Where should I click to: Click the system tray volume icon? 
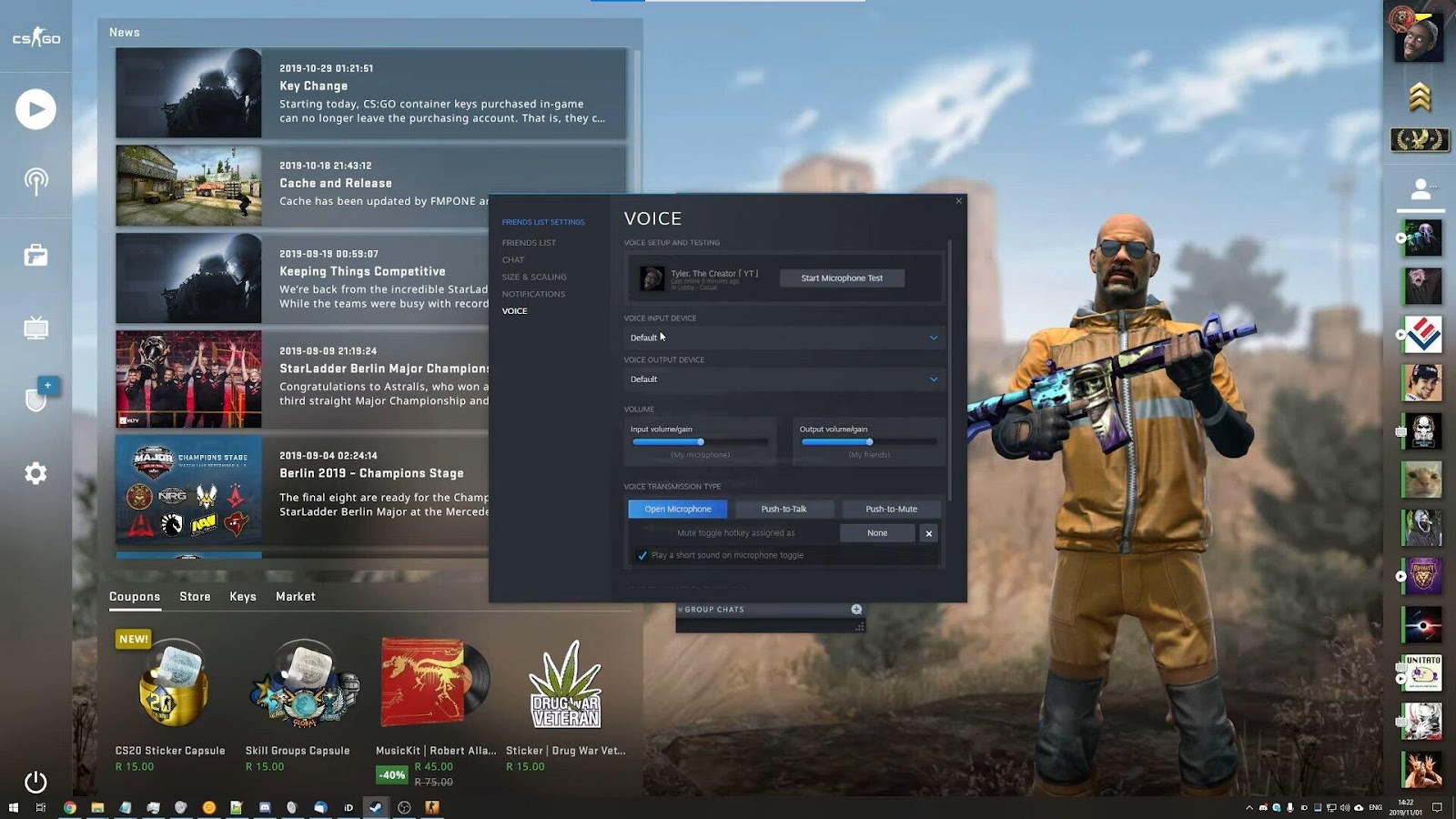[x=1345, y=807]
